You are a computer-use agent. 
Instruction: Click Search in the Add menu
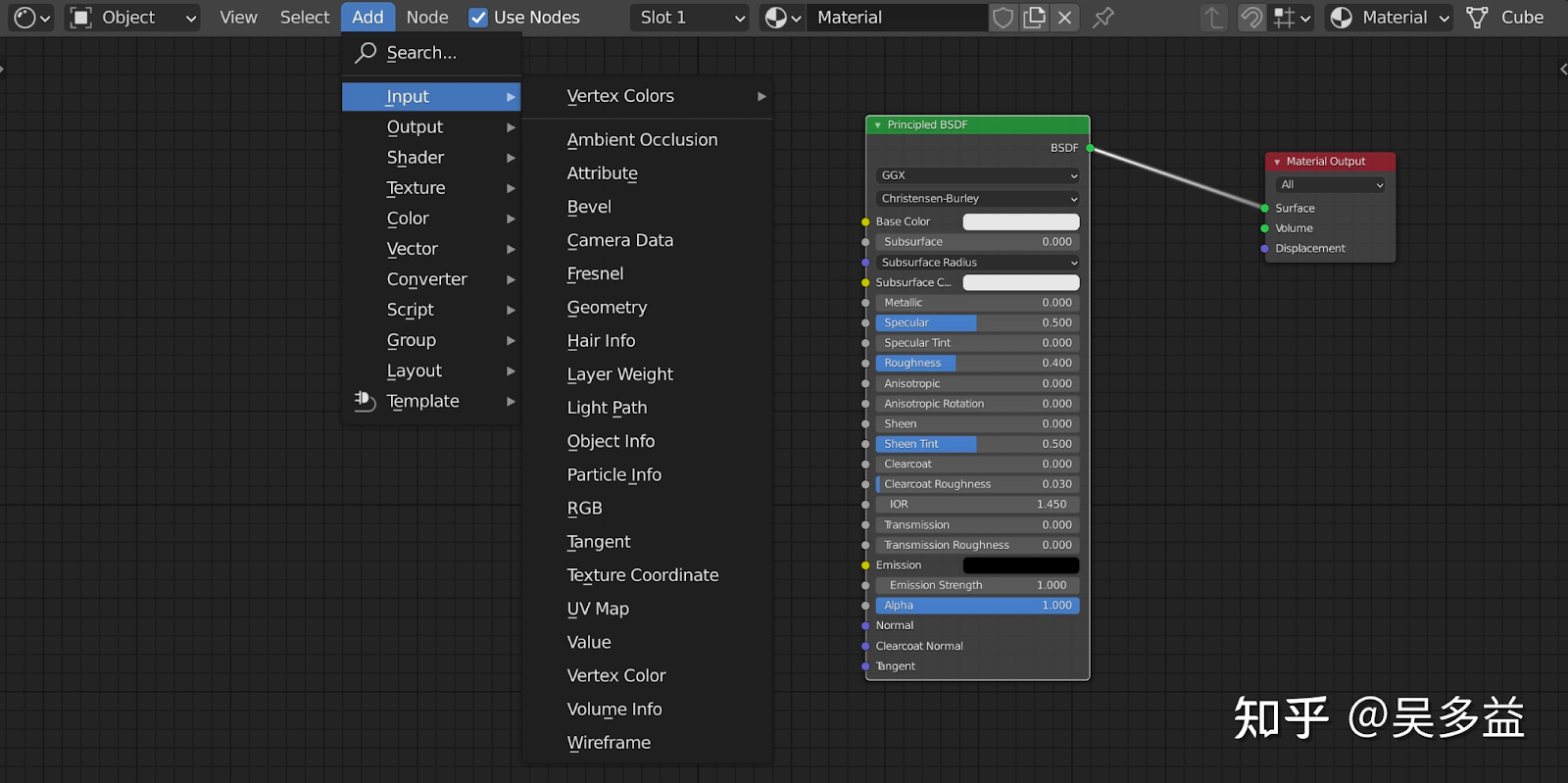point(421,53)
